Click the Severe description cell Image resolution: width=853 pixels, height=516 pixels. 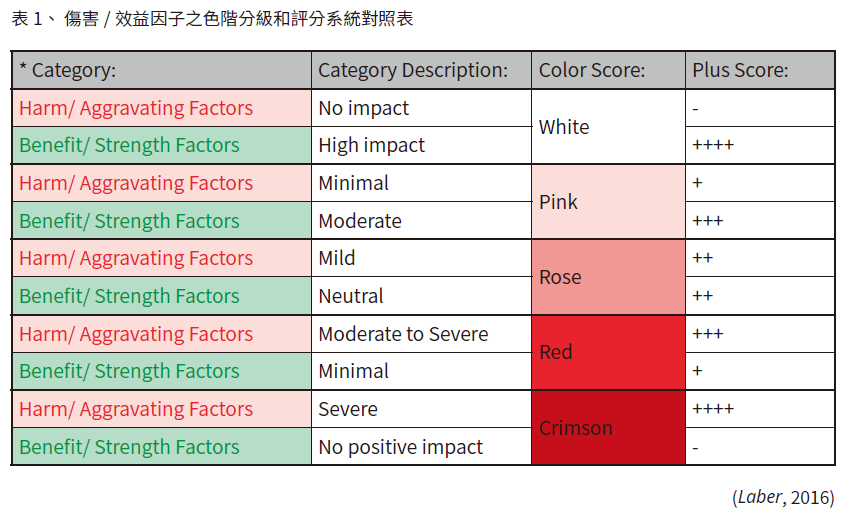[421, 409]
